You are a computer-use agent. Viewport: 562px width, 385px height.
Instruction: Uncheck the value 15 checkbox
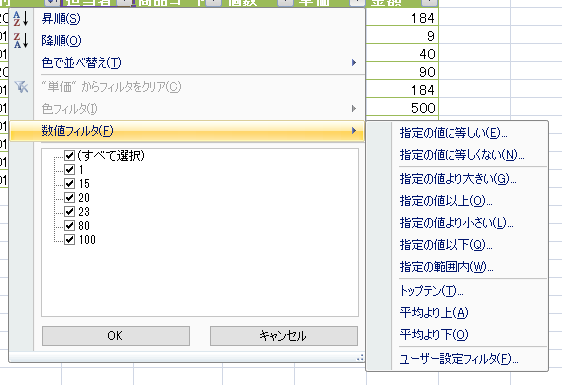70,184
